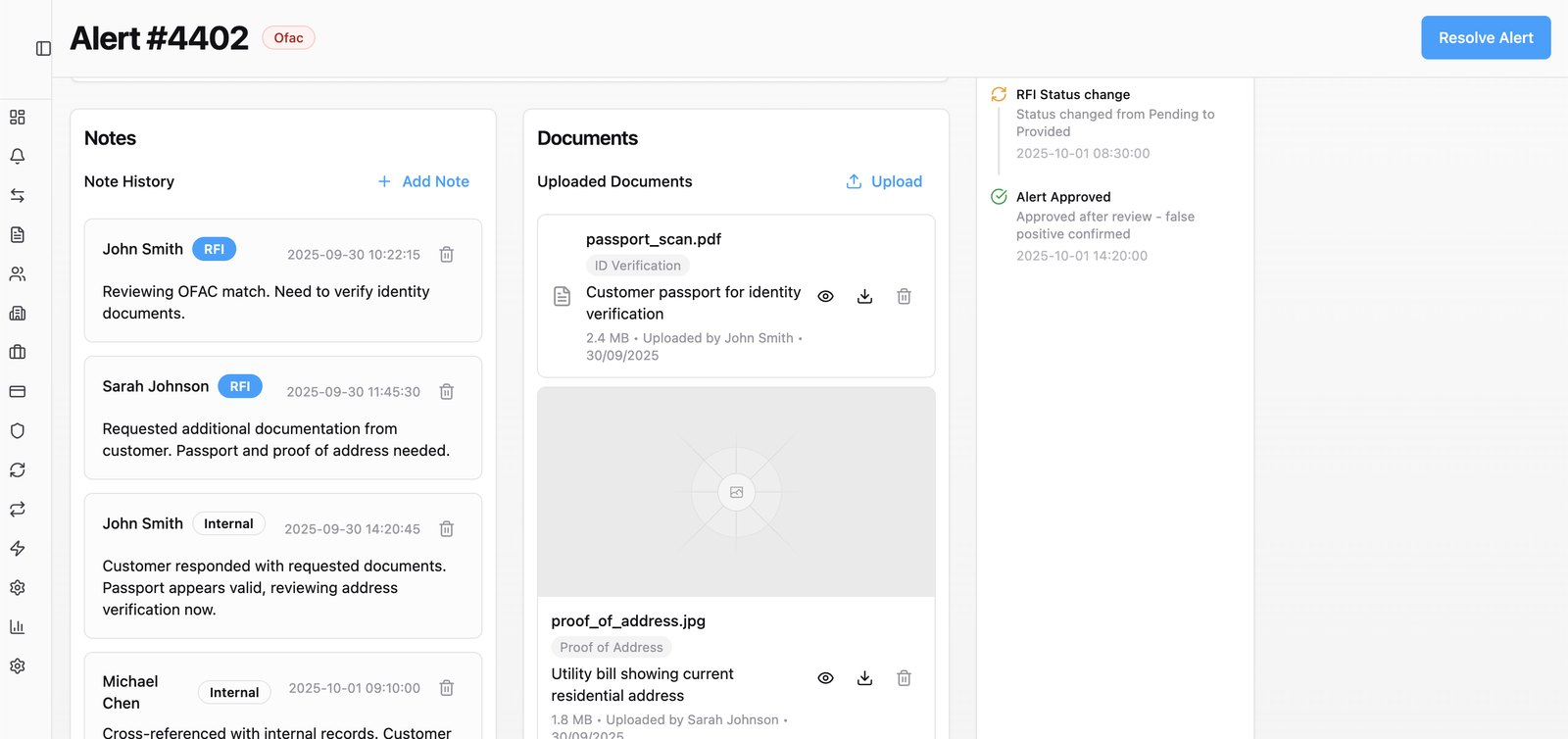The width and height of the screenshot is (1568, 739).
Task: Open the proof_of_address image preview placeholder
Action: click(736, 492)
